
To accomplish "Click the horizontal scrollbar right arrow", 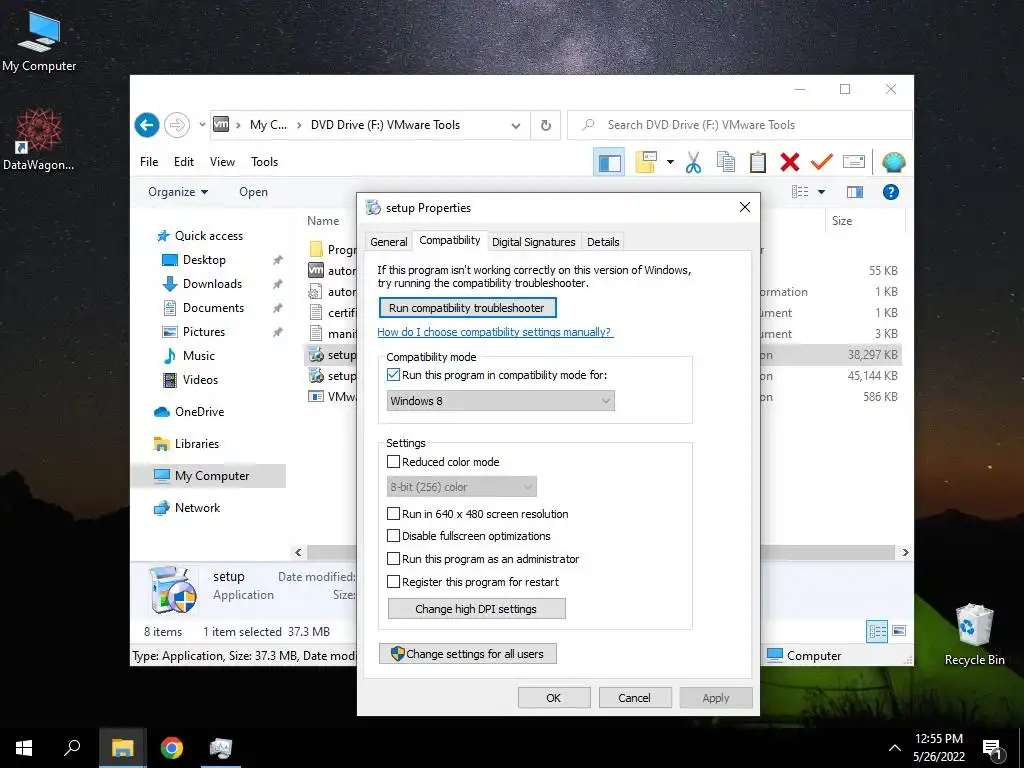I will 905,552.
